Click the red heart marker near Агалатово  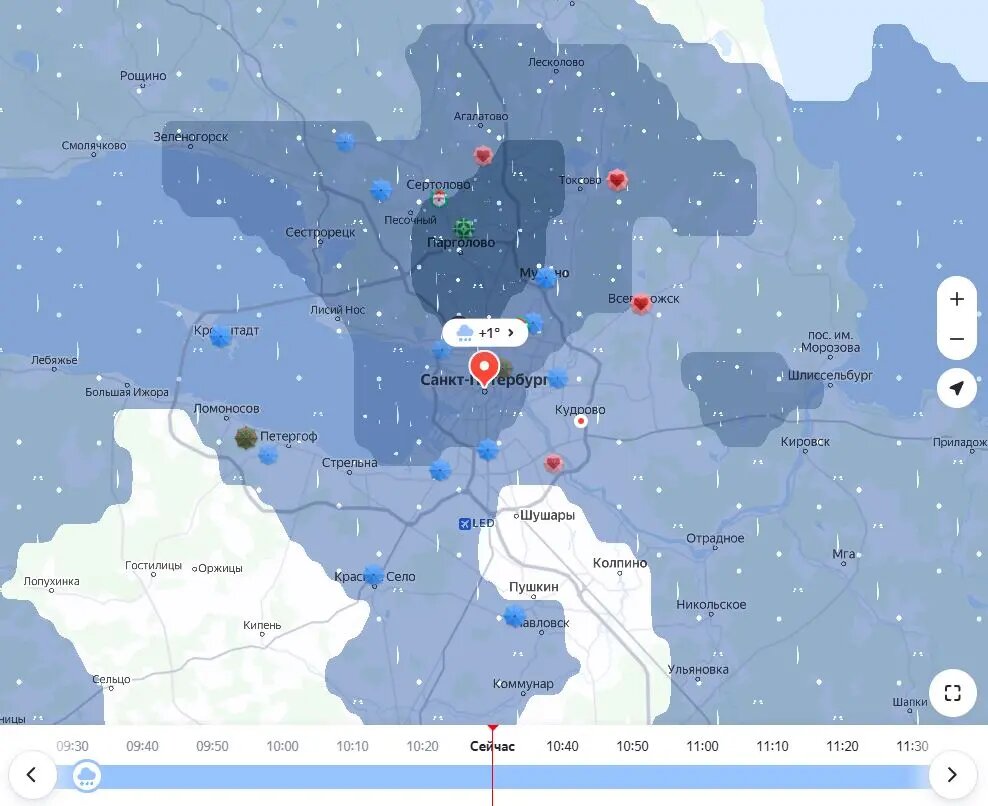(483, 155)
